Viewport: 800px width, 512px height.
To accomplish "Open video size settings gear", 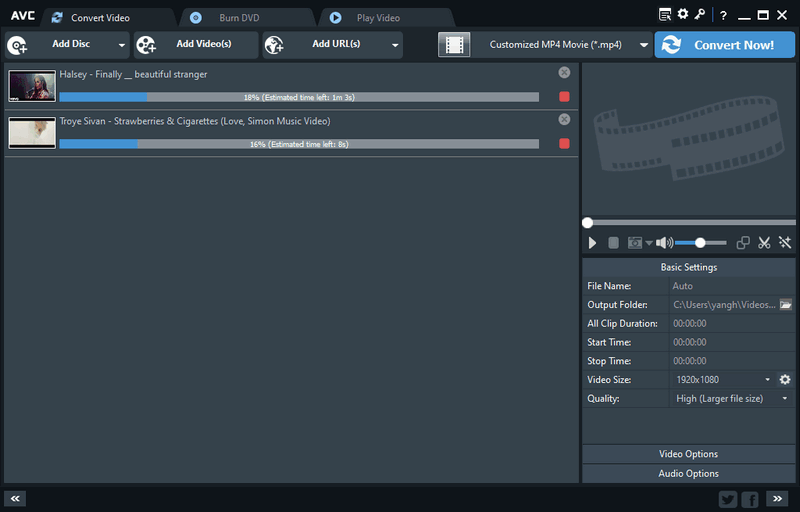I will [x=785, y=379].
